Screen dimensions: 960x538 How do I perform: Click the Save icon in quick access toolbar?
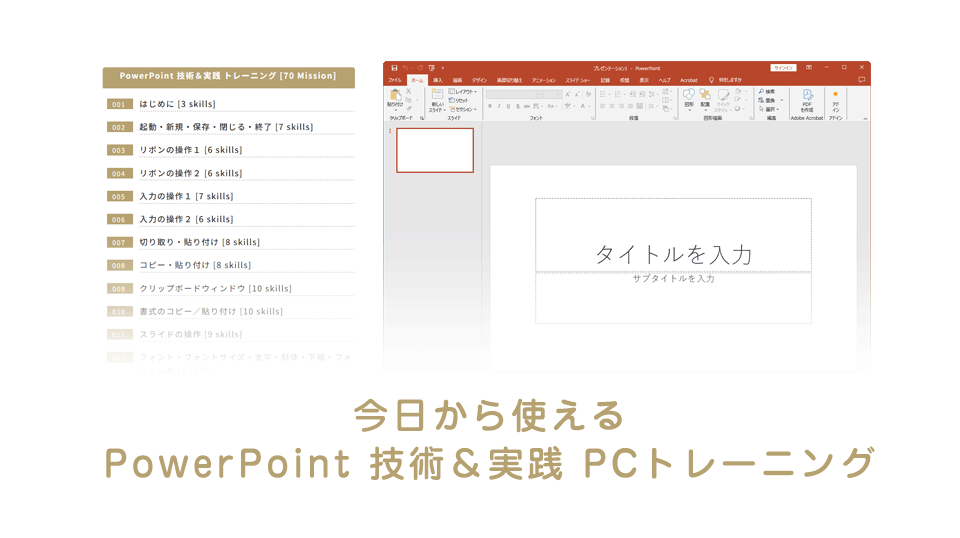pyautogui.click(x=394, y=68)
